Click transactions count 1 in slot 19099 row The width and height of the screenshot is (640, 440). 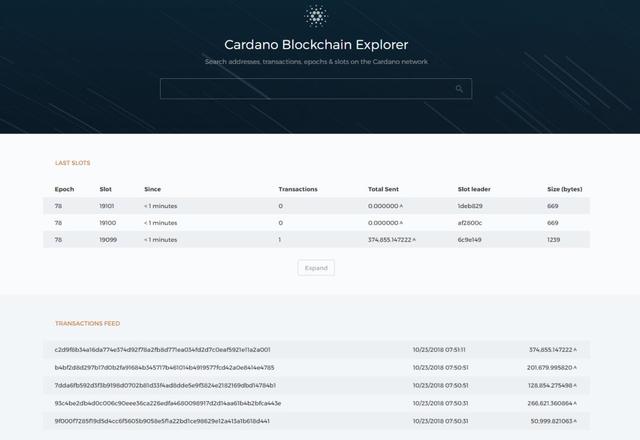point(280,240)
